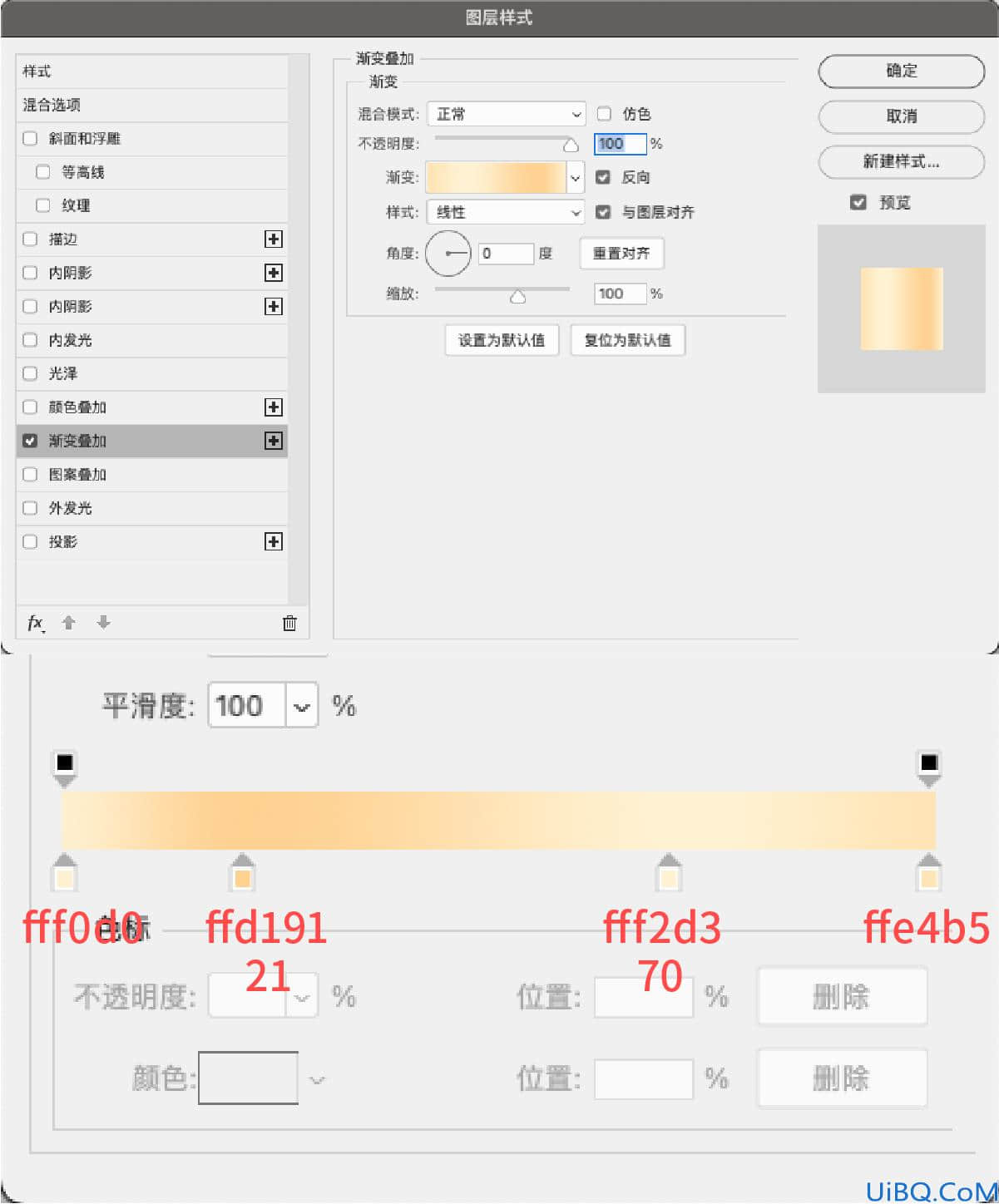Image resolution: width=999 pixels, height=1204 pixels.
Task: Click 复位为默认值 button
Action: [x=628, y=340]
